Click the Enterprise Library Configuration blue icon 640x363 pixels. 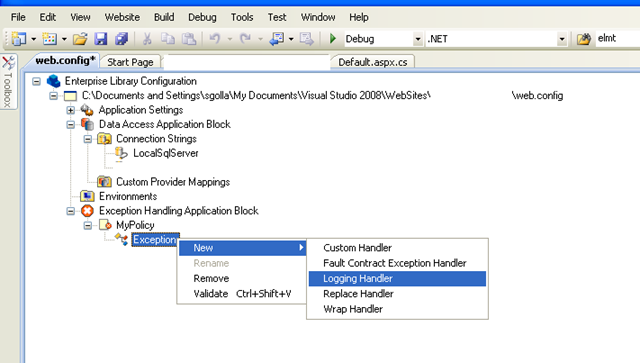[x=53, y=81]
